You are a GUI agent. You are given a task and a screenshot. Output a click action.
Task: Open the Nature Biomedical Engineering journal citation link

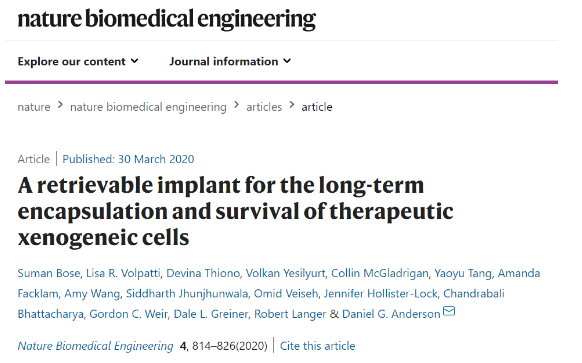tap(95, 346)
